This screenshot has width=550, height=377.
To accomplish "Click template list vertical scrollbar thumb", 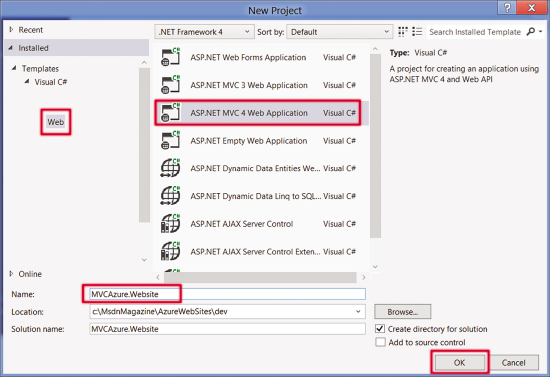I will (x=375, y=146).
